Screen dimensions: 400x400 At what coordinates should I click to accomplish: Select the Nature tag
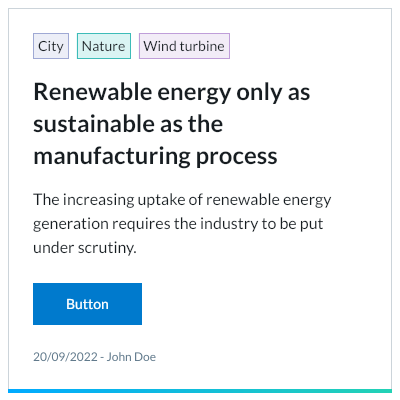pos(104,46)
